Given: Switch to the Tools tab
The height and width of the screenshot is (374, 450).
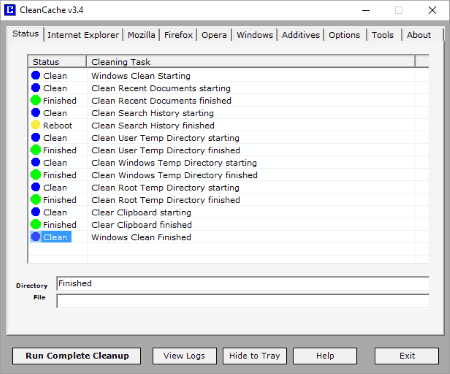Looking at the screenshot, I should tap(383, 35).
